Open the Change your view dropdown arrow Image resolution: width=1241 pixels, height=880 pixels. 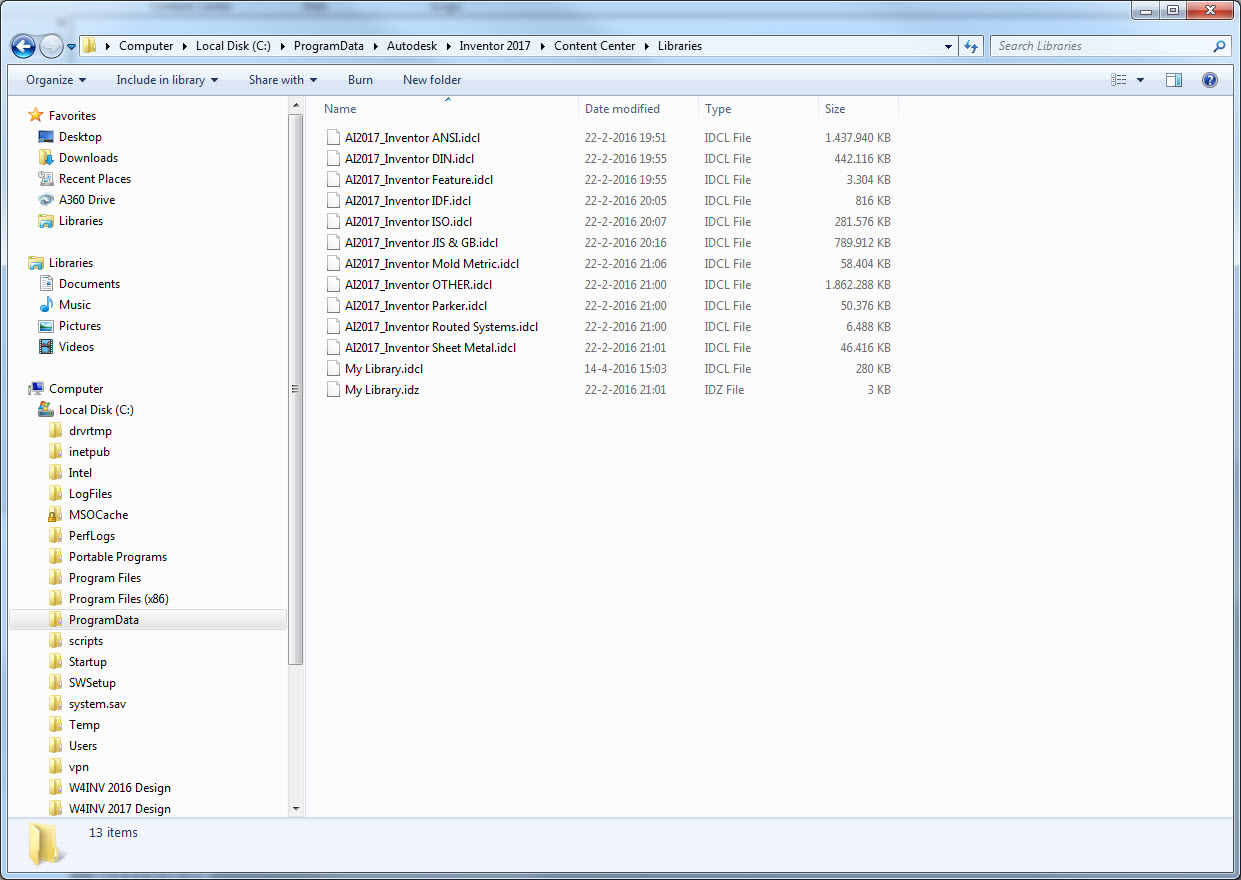[x=1141, y=80]
